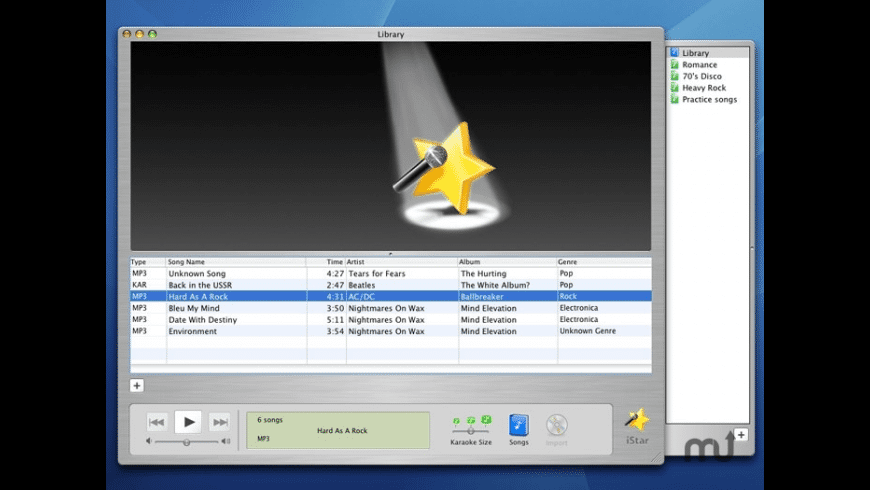This screenshot has width=870, height=490.
Task: Click the loud volume speaker icon
Action: [x=225, y=441]
